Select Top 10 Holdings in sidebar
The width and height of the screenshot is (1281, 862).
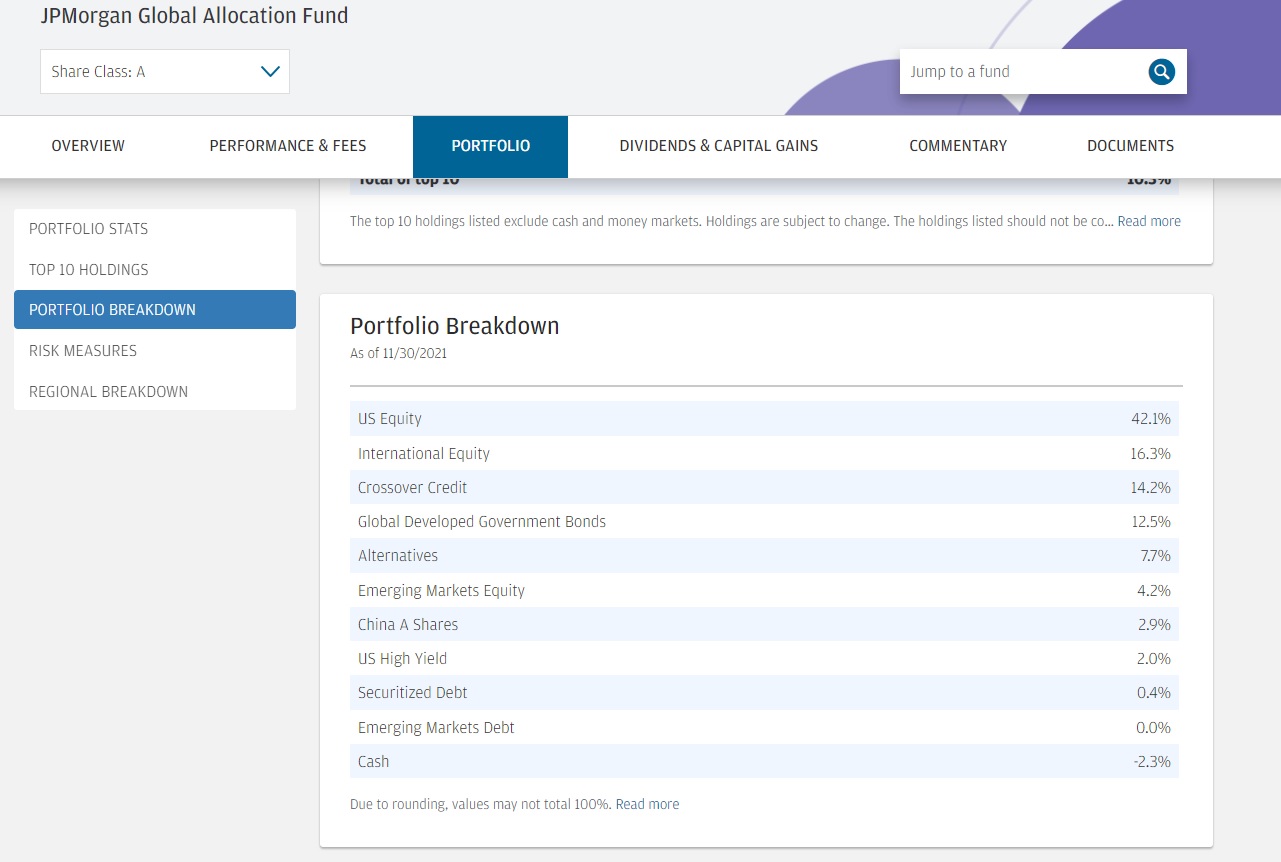point(88,270)
